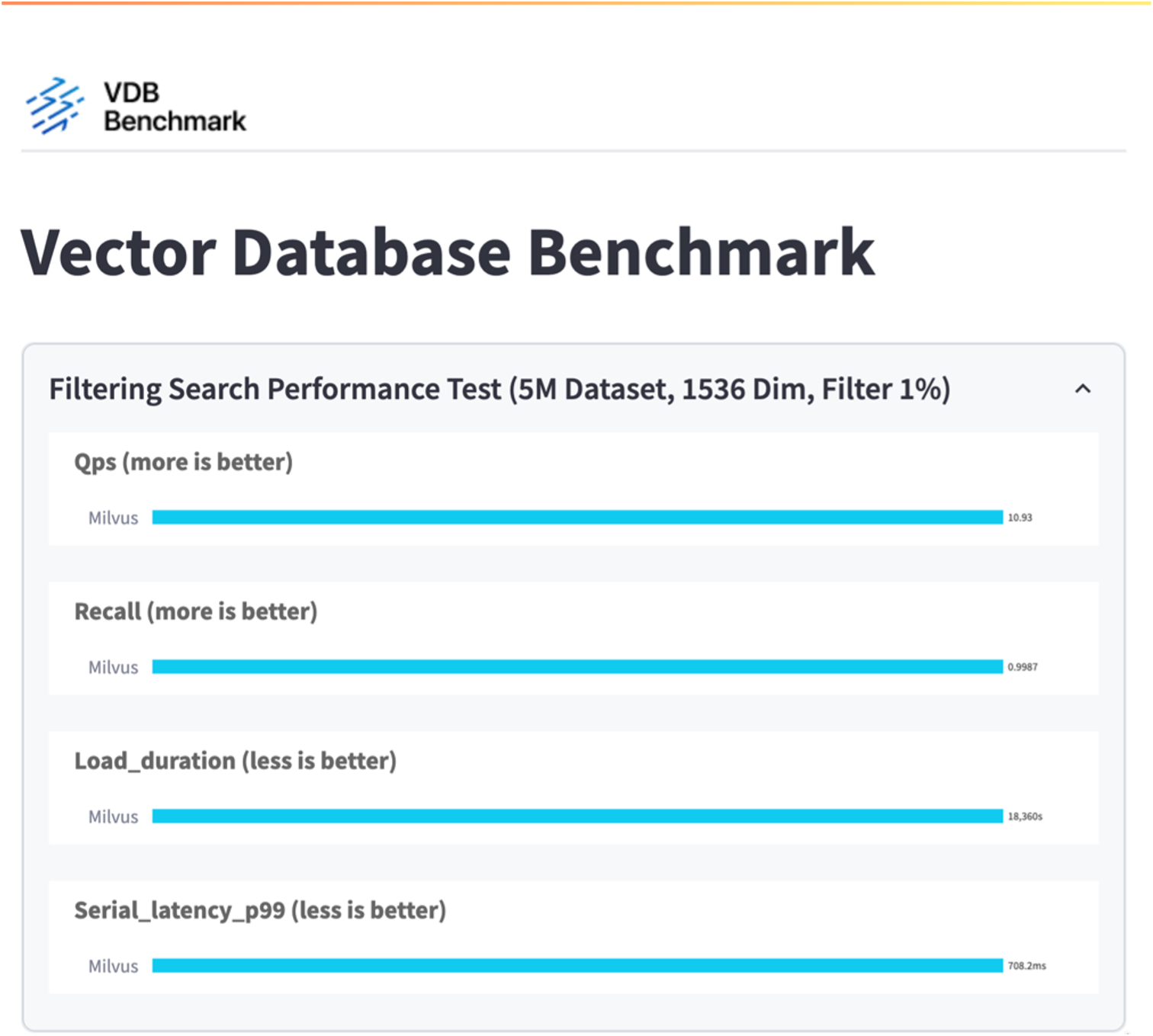Click the VDB Benchmark title text
Screen dimensions: 1153x1036
[175, 107]
